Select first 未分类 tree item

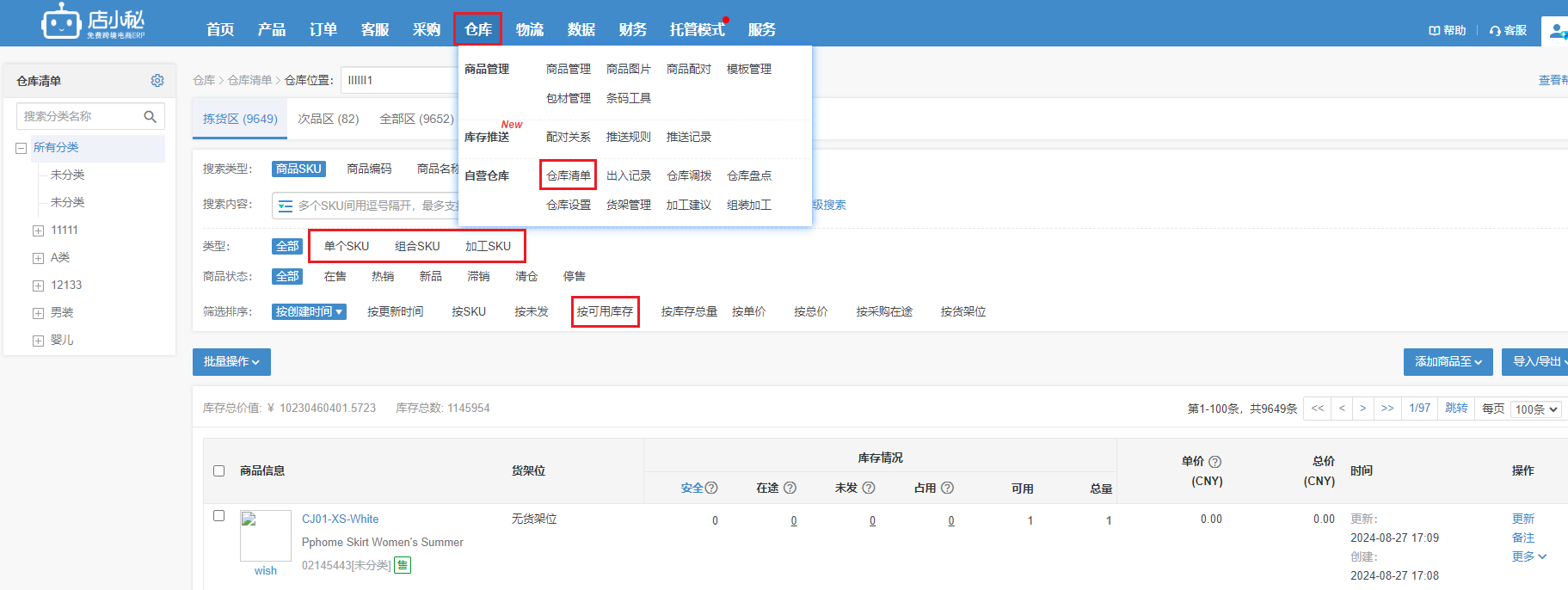tap(67, 175)
